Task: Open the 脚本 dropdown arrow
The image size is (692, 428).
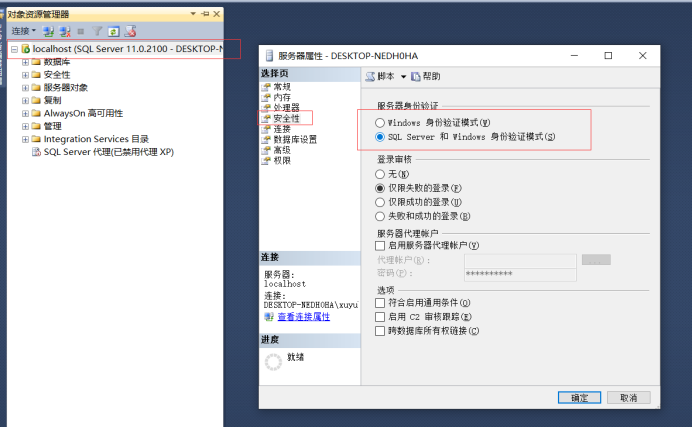Action: 403,77
